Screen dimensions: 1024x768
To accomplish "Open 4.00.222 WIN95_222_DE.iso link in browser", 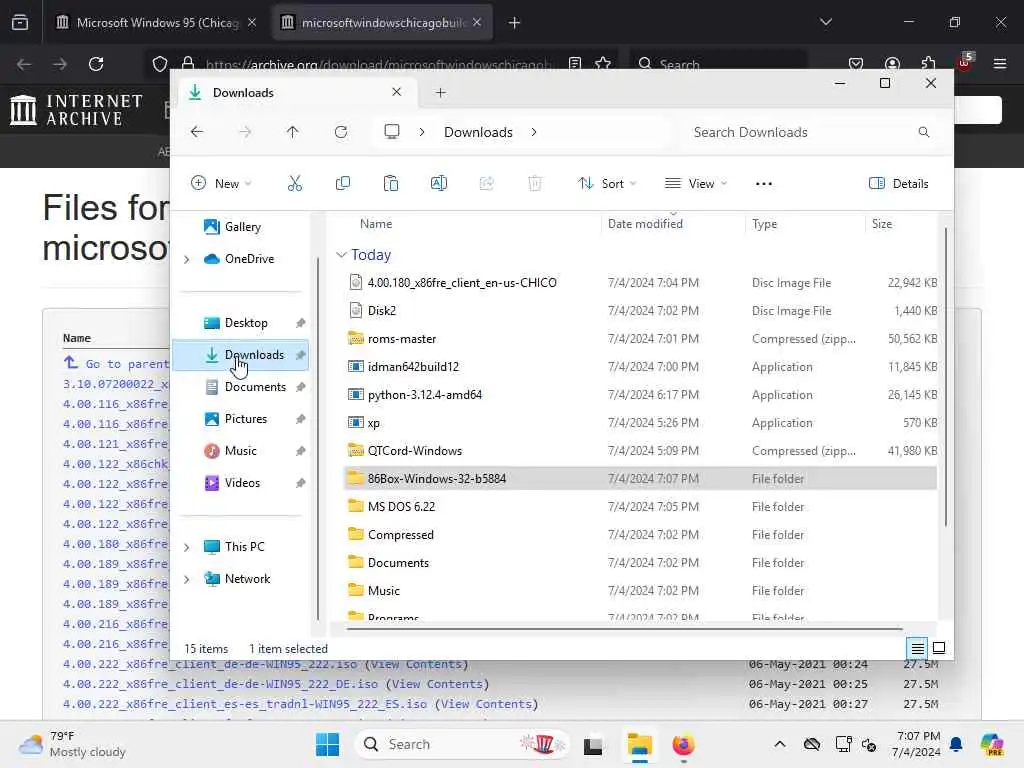I will coord(220,684).
